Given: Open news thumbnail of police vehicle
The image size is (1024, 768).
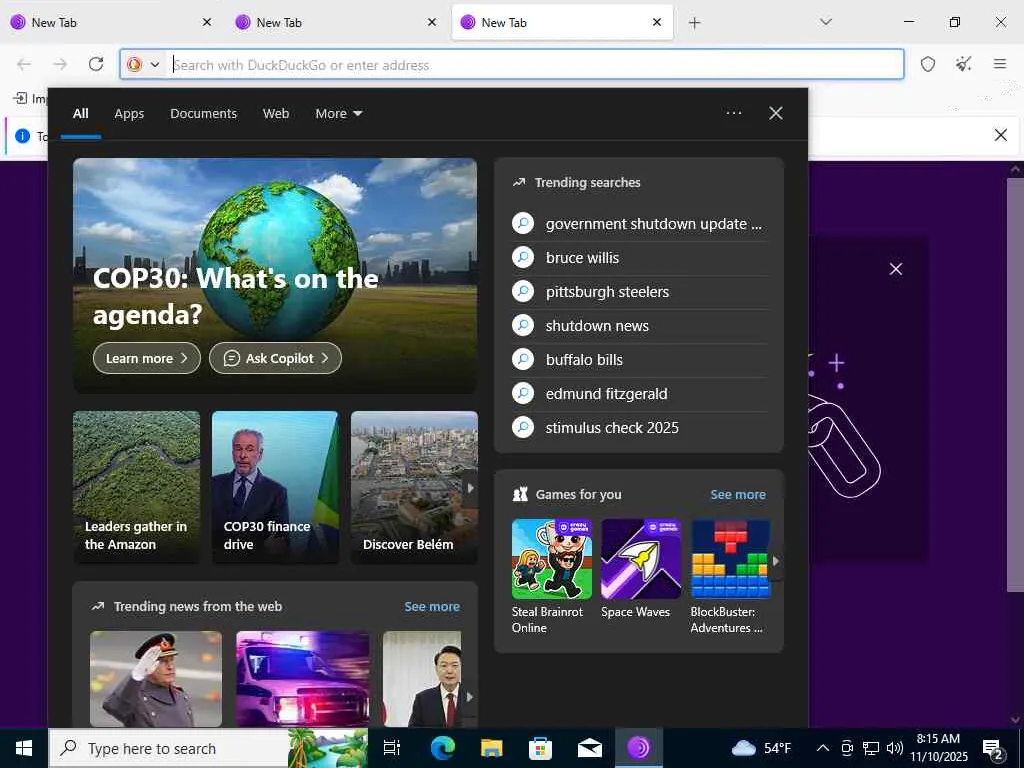Looking at the screenshot, I should 302,679.
